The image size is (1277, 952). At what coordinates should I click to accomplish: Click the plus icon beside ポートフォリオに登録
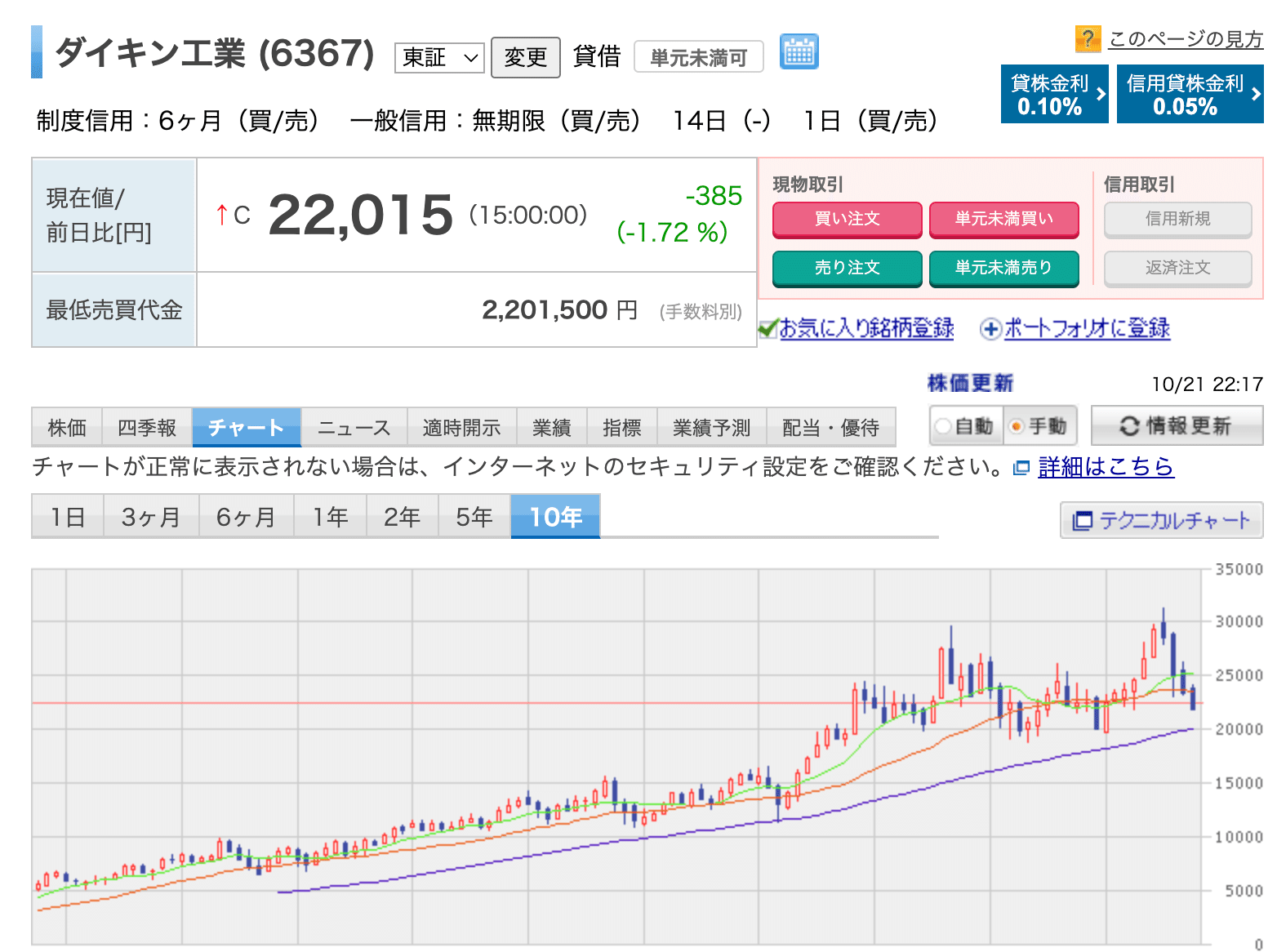pyautogui.click(x=990, y=329)
